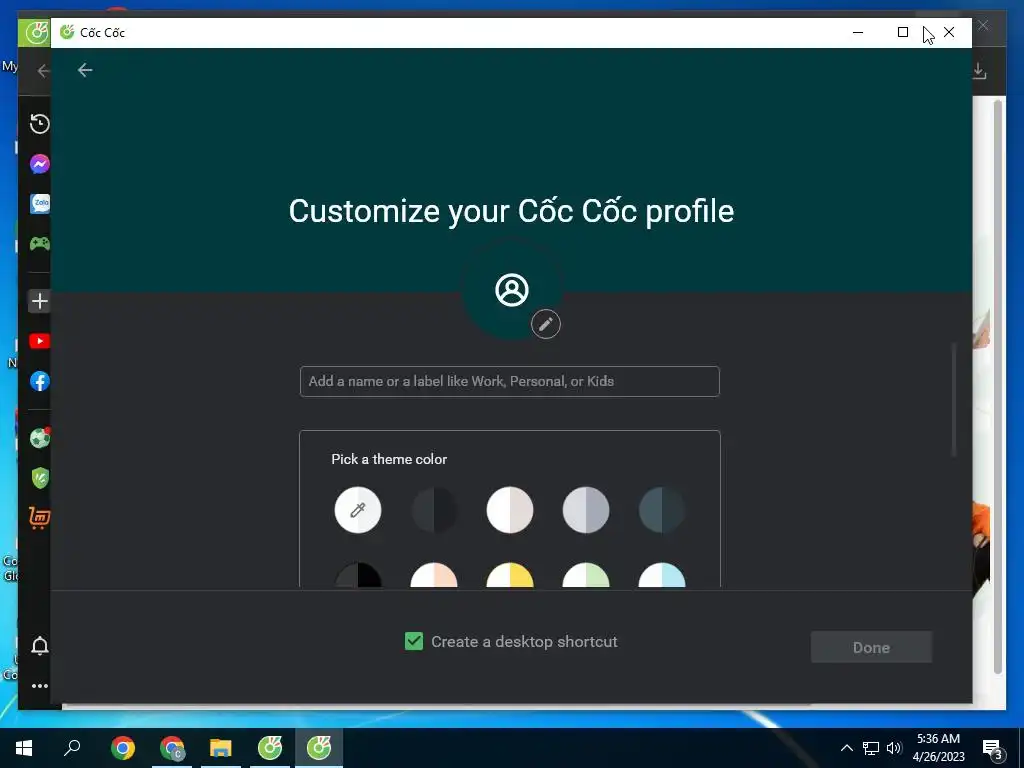1024x768 pixels.
Task: Close the Cốc Cốc profile window
Action: pos(949,32)
